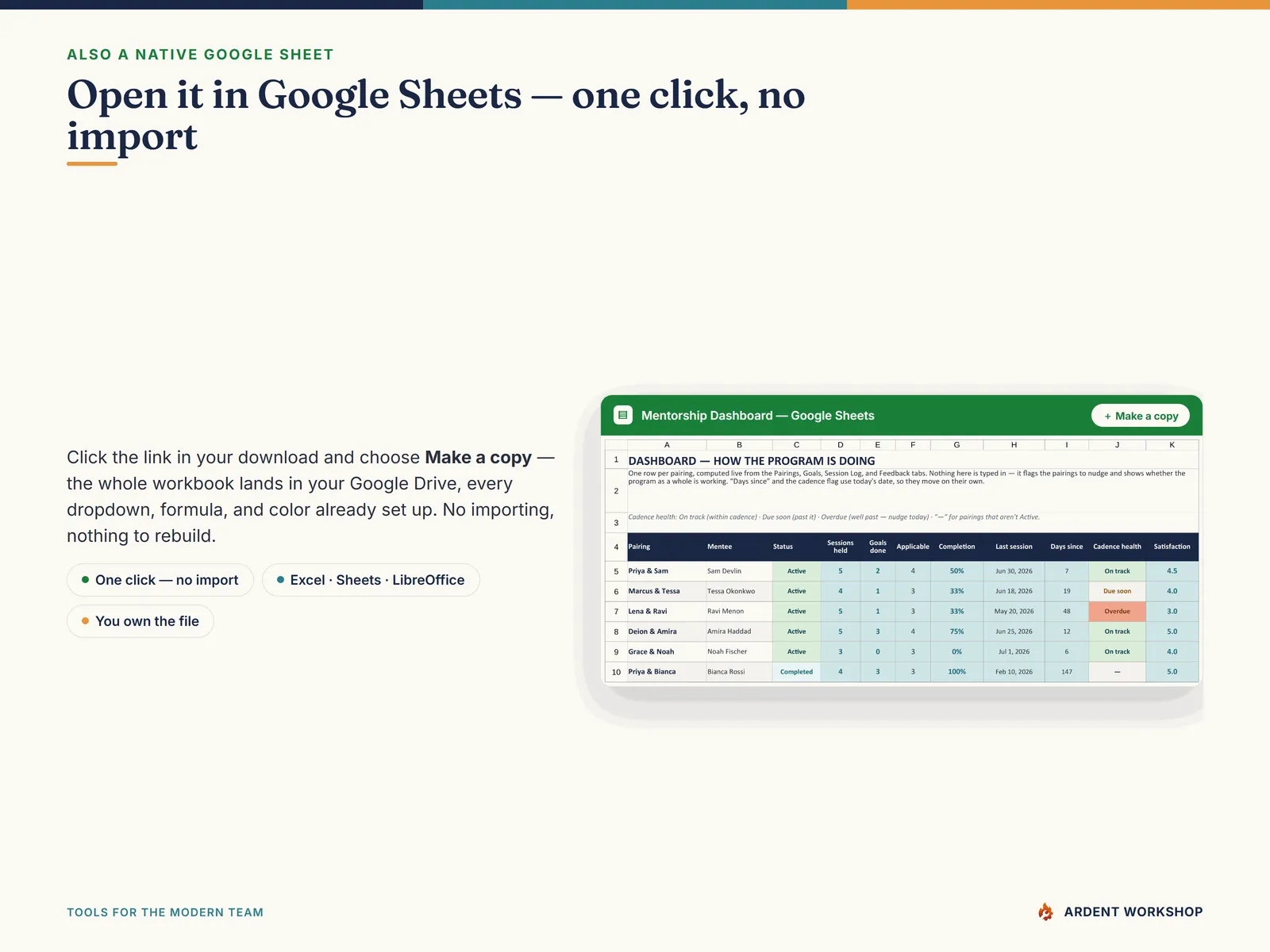Click the 'Days since' header cell
1270x952 pixels.
point(1067,547)
